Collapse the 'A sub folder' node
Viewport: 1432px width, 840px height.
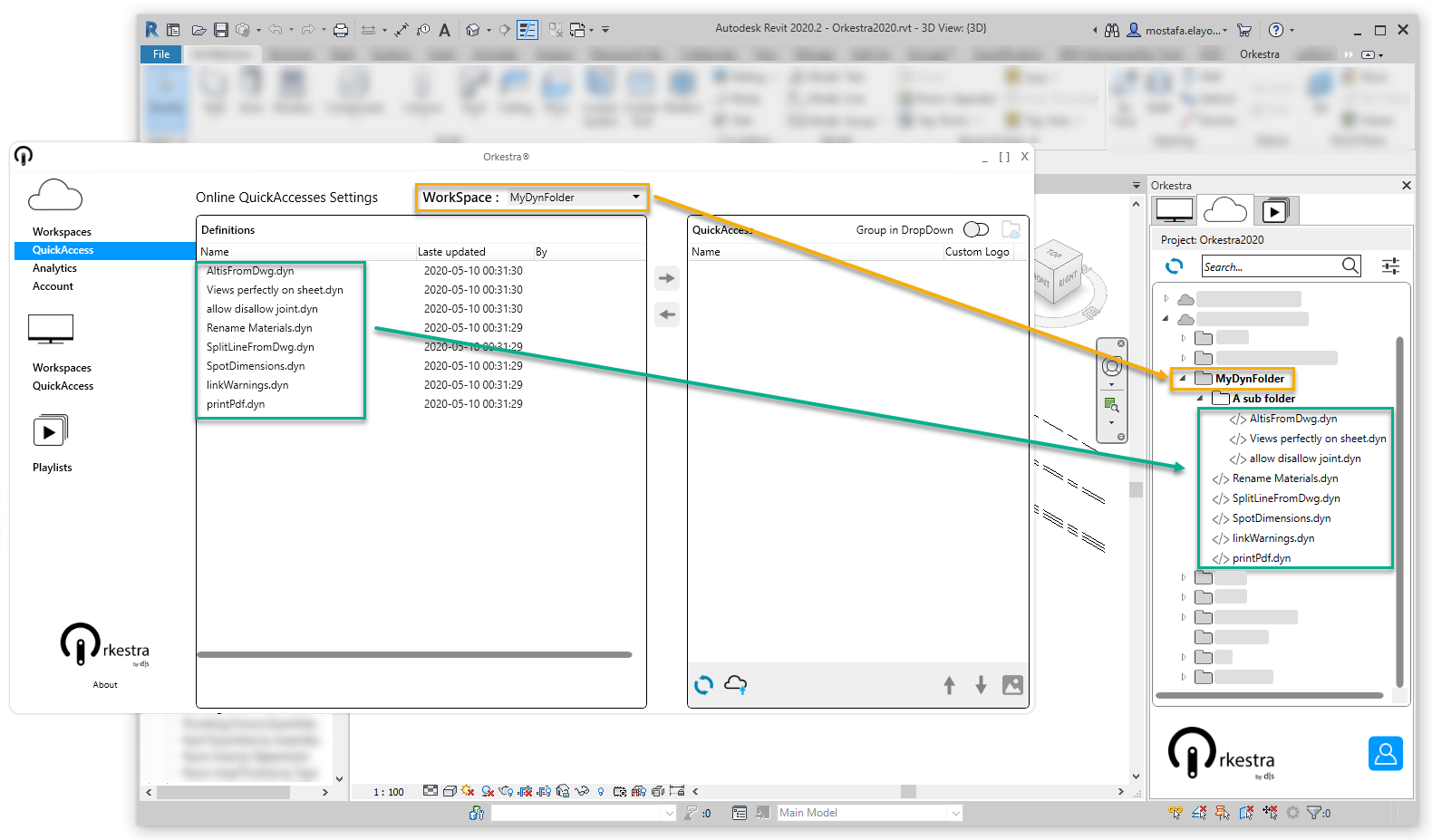pos(1200,398)
